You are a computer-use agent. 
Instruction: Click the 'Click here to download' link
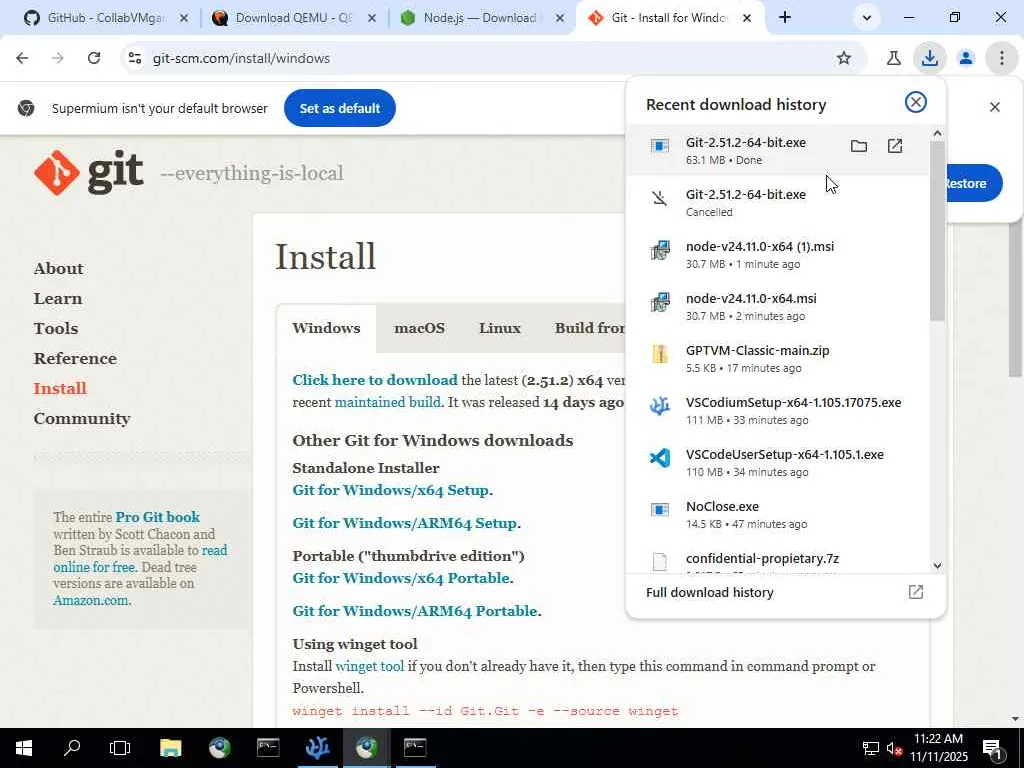(375, 380)
